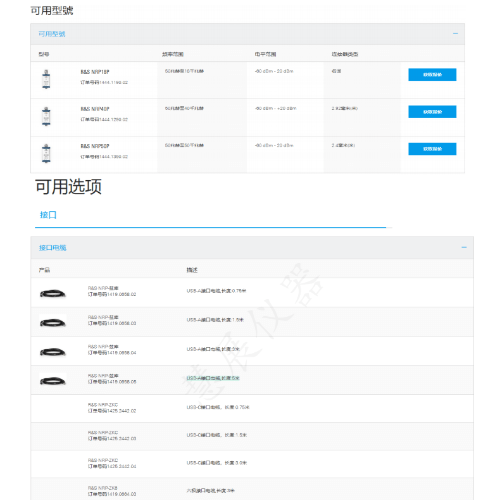
Task: Click the cable image for the USB-A 1.5米 row
Action: [53, 322]
